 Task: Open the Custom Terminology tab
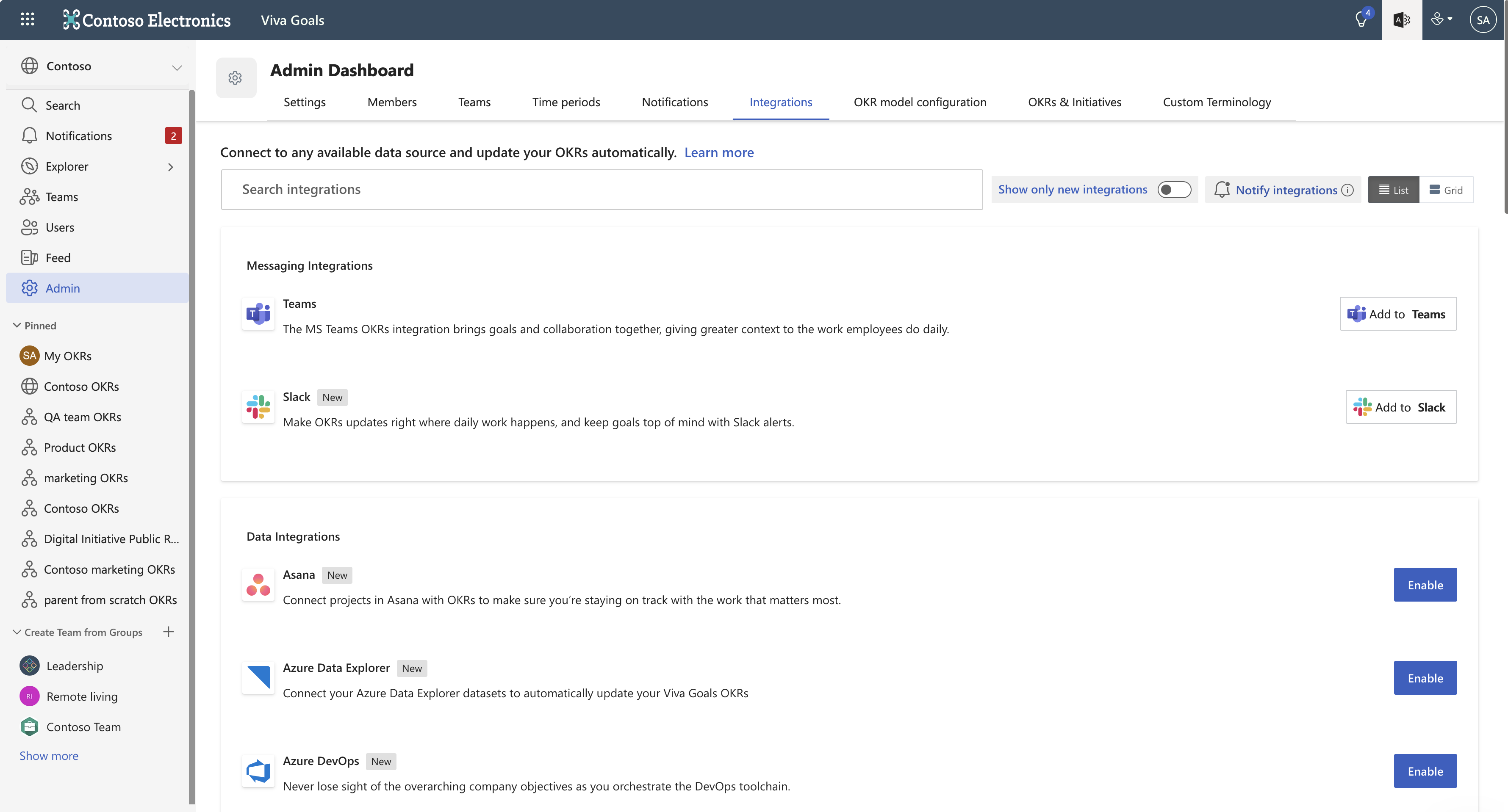pyautogui.click(x=1217, y=102)
